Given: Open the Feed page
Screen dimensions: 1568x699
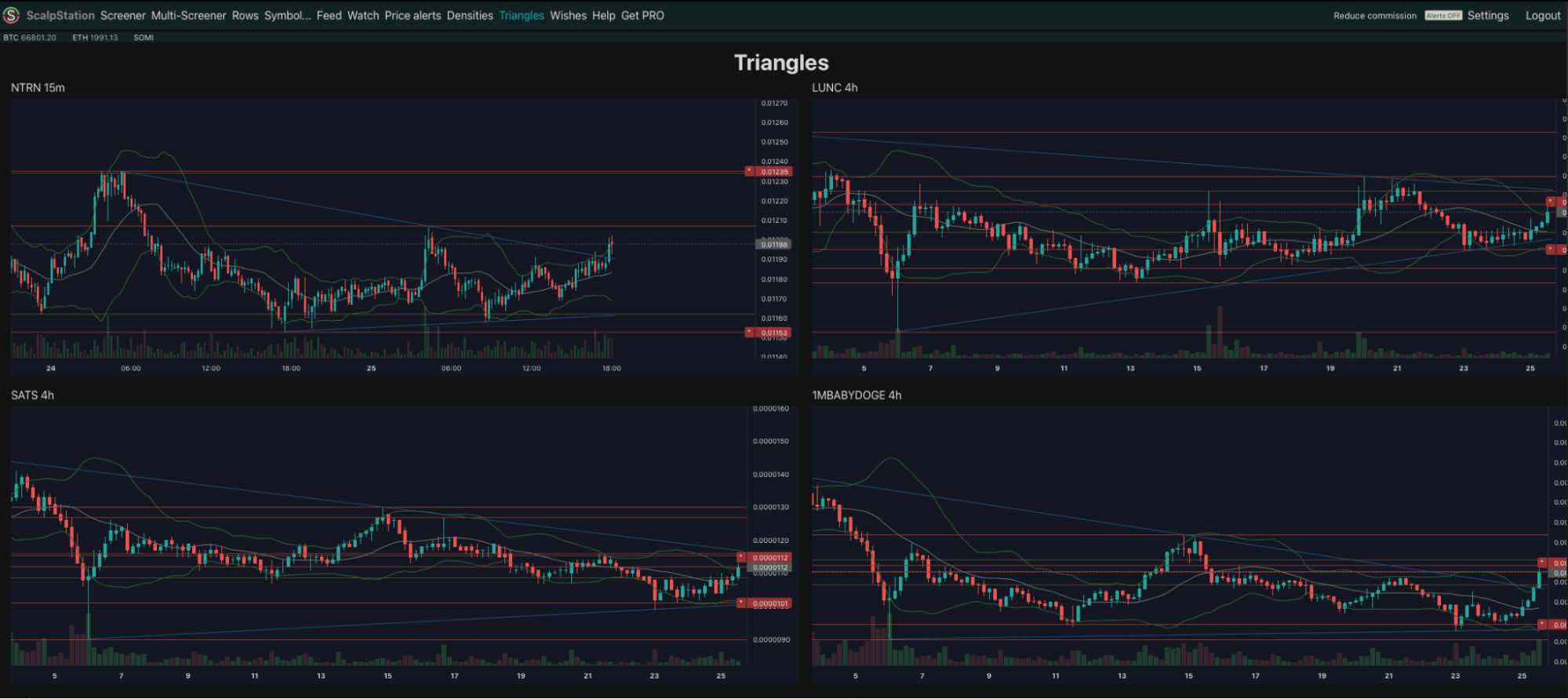Looking at the screenshot, I should click(329, 16).
